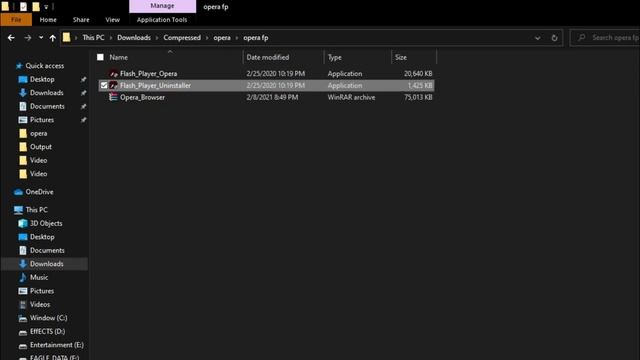Viewport: 640px width, 360px height.
Task: Click the folder icon in address bar
Action: point(67,38)
